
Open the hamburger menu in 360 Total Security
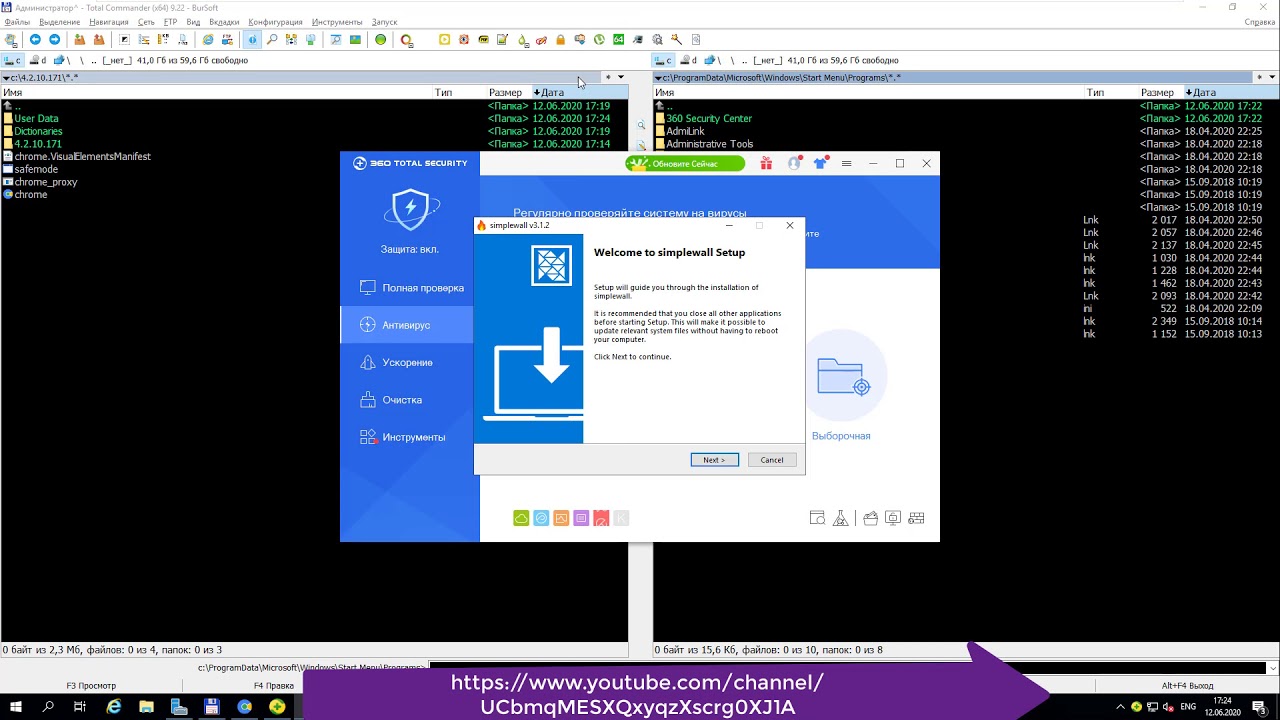click(846, 163)
